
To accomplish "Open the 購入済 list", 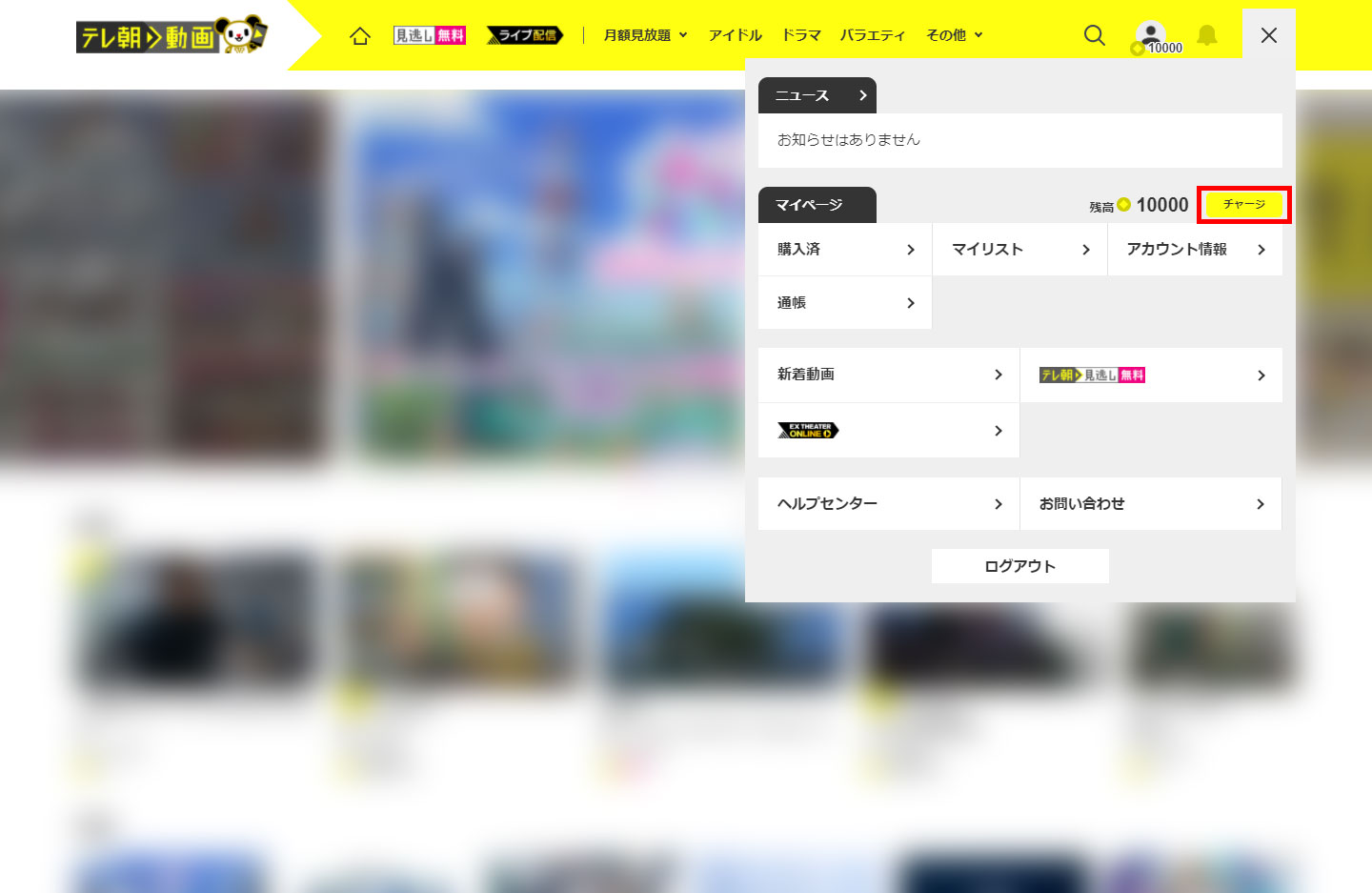I will pyautogui.click(x=844, y=250).
